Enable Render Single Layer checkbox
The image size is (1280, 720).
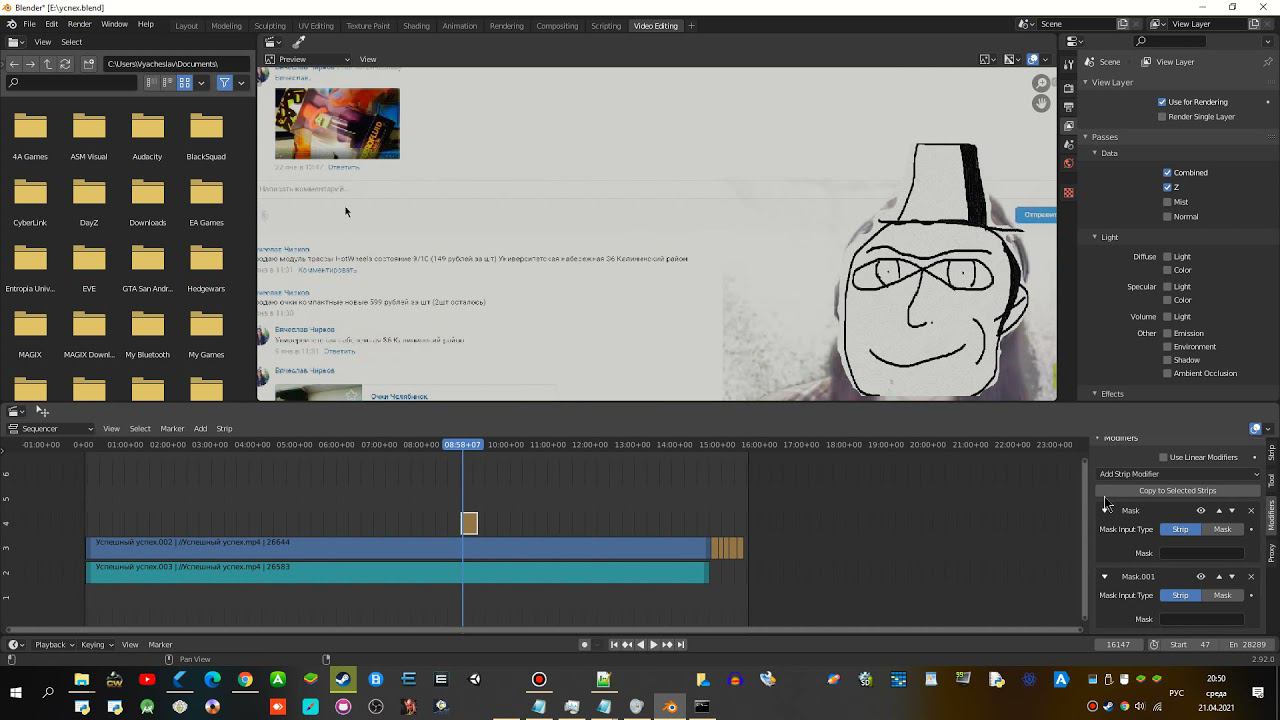tap(1162, 117)
